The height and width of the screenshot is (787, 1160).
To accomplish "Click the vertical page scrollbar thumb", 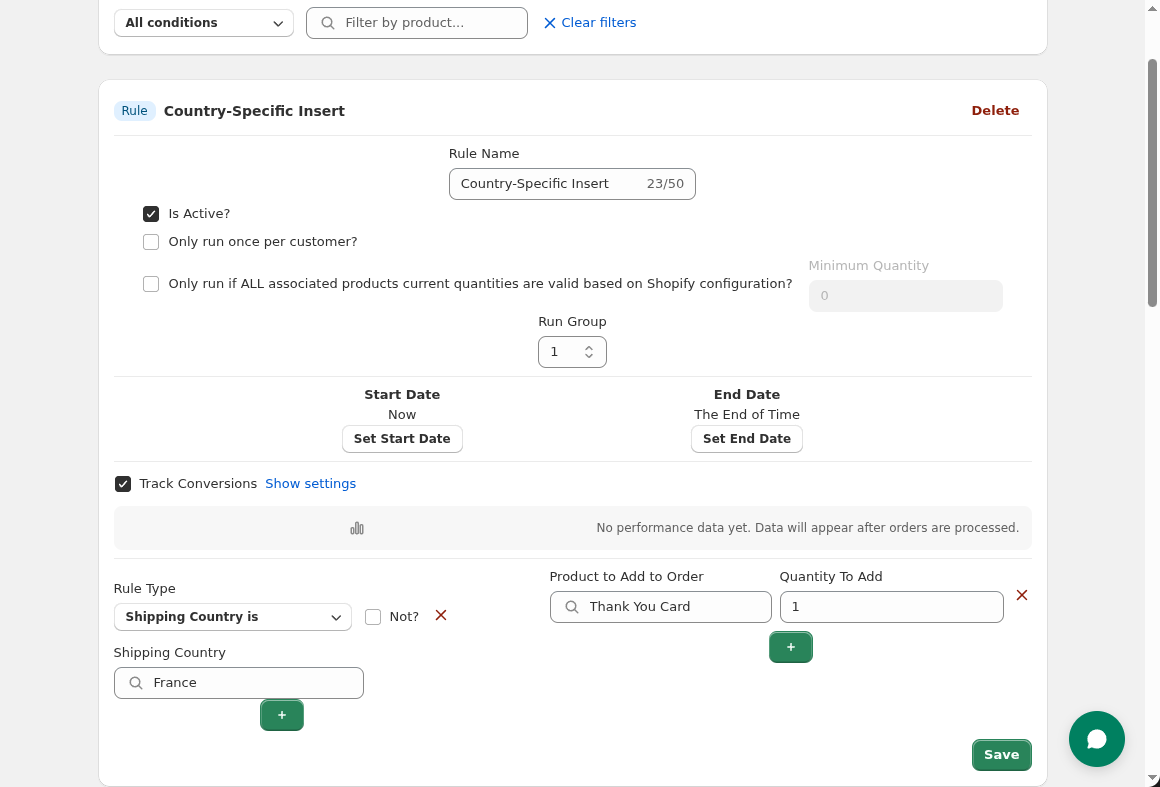I will (x=1152, y=183).
